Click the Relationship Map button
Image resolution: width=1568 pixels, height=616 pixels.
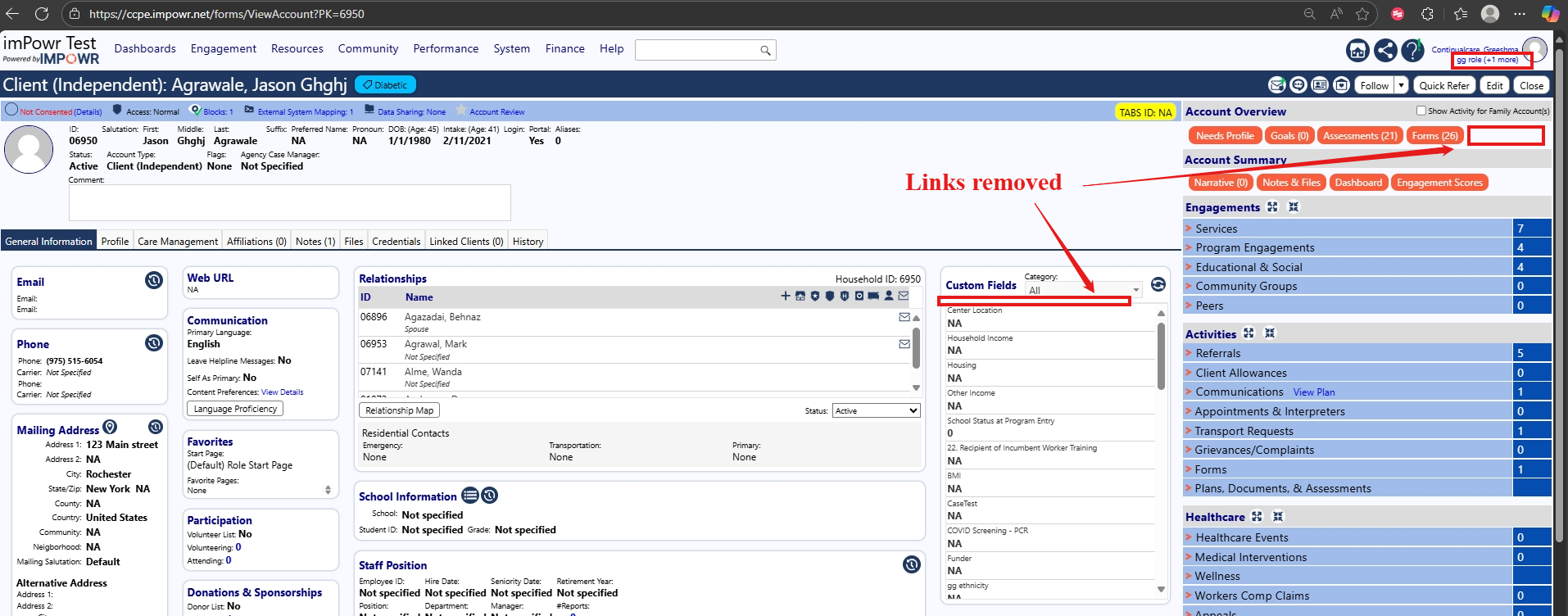click(x=400, y=410)
